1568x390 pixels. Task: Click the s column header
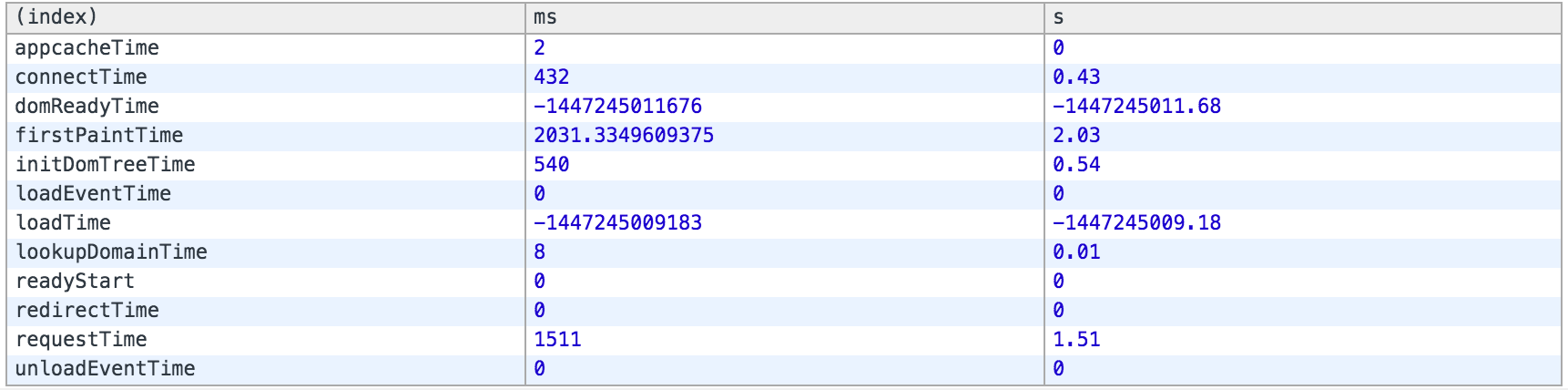[x=1303, y=18]
